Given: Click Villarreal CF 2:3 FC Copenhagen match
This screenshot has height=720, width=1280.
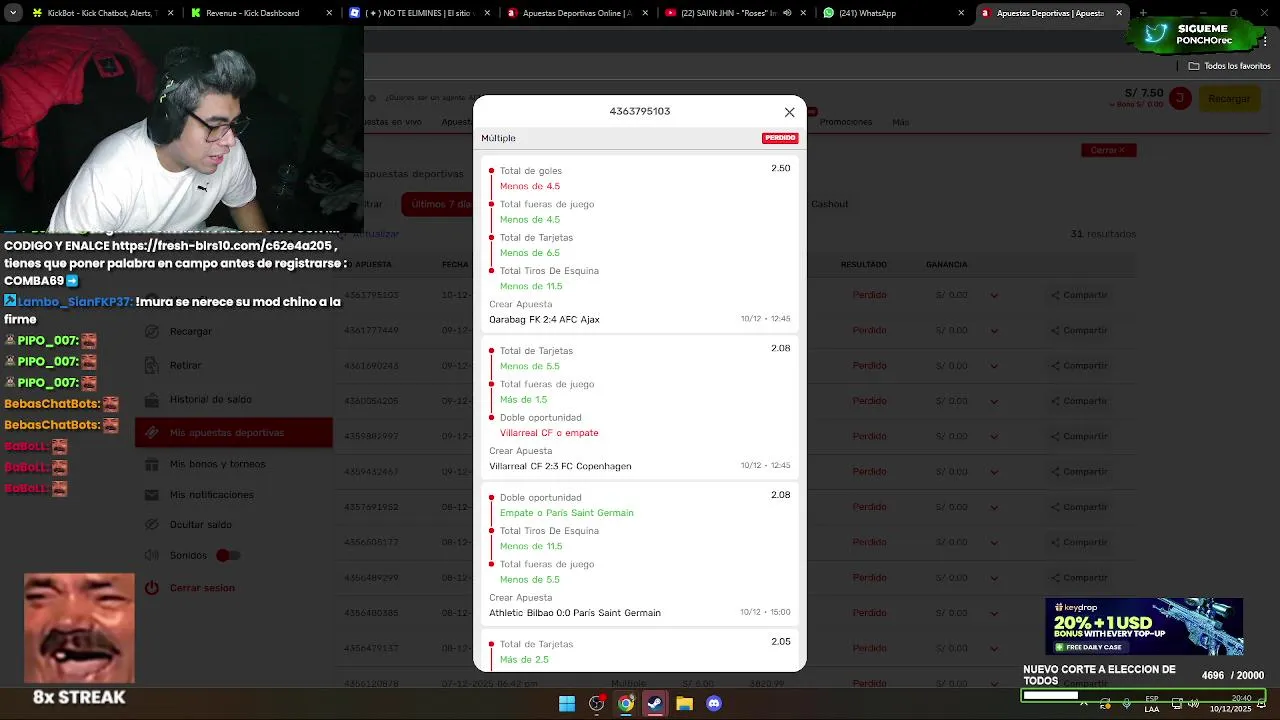Looking at the screenshot, I should pos(560,466).
